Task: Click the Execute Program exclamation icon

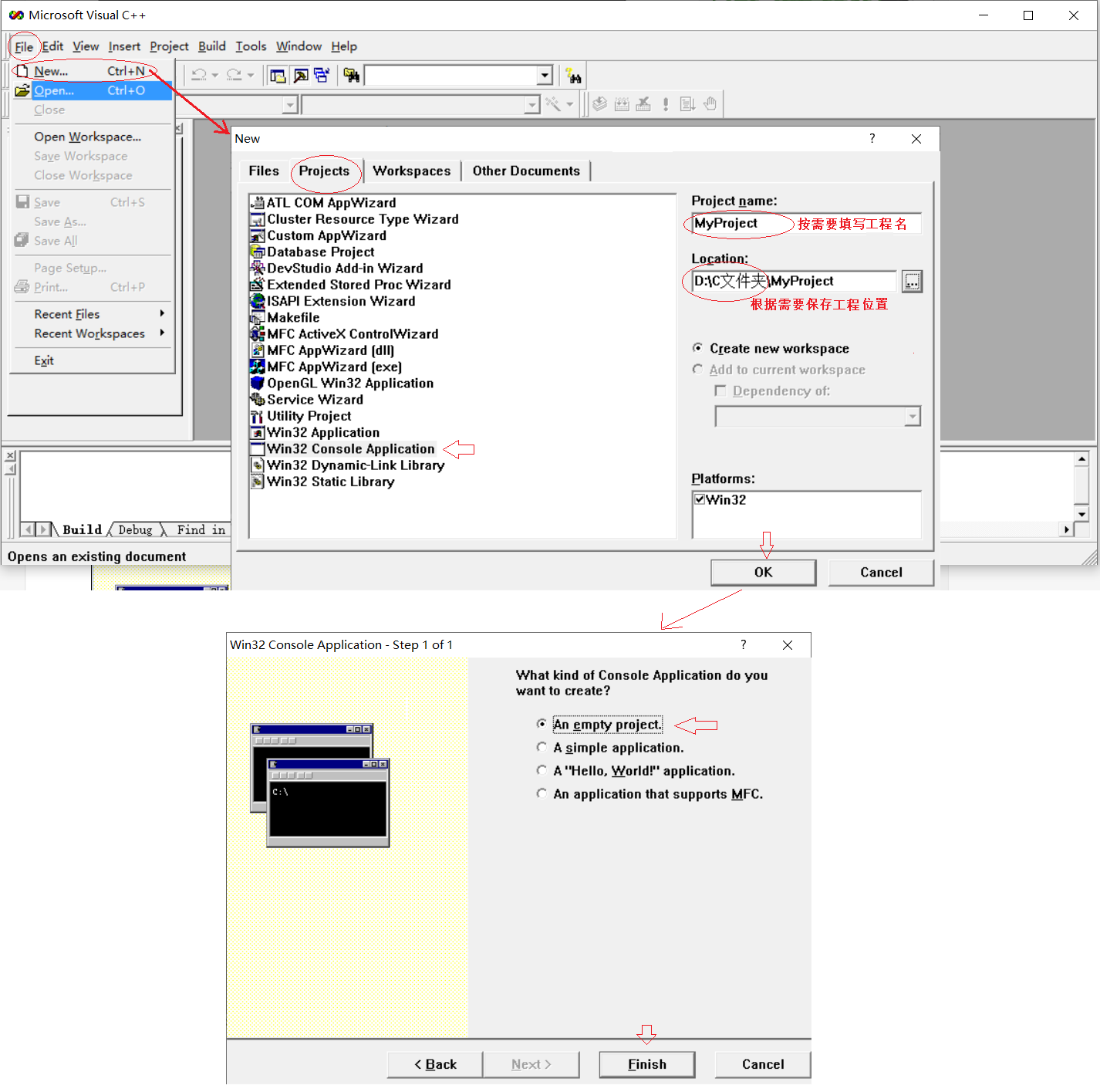Action: (x=666, y=103)
